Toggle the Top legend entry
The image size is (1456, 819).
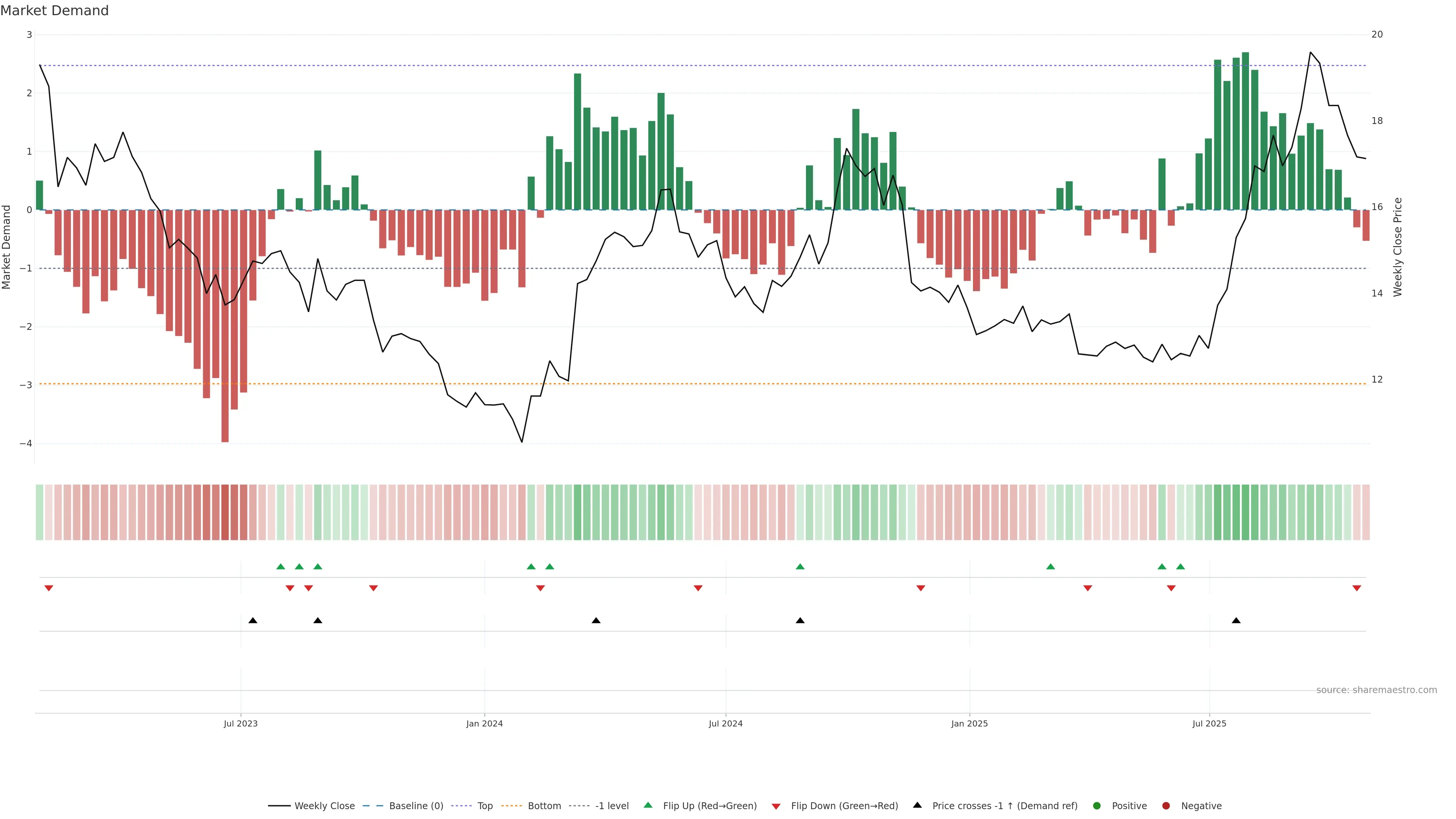(x=485, y=806)
